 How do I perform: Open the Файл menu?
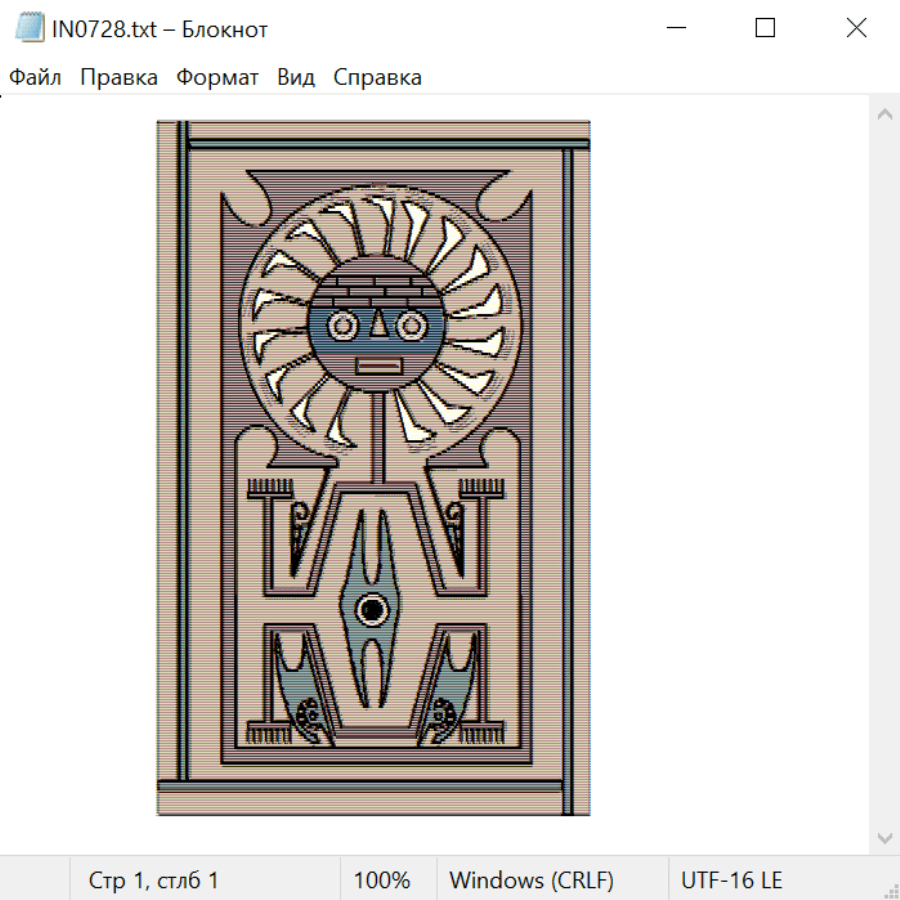[35, 78]
